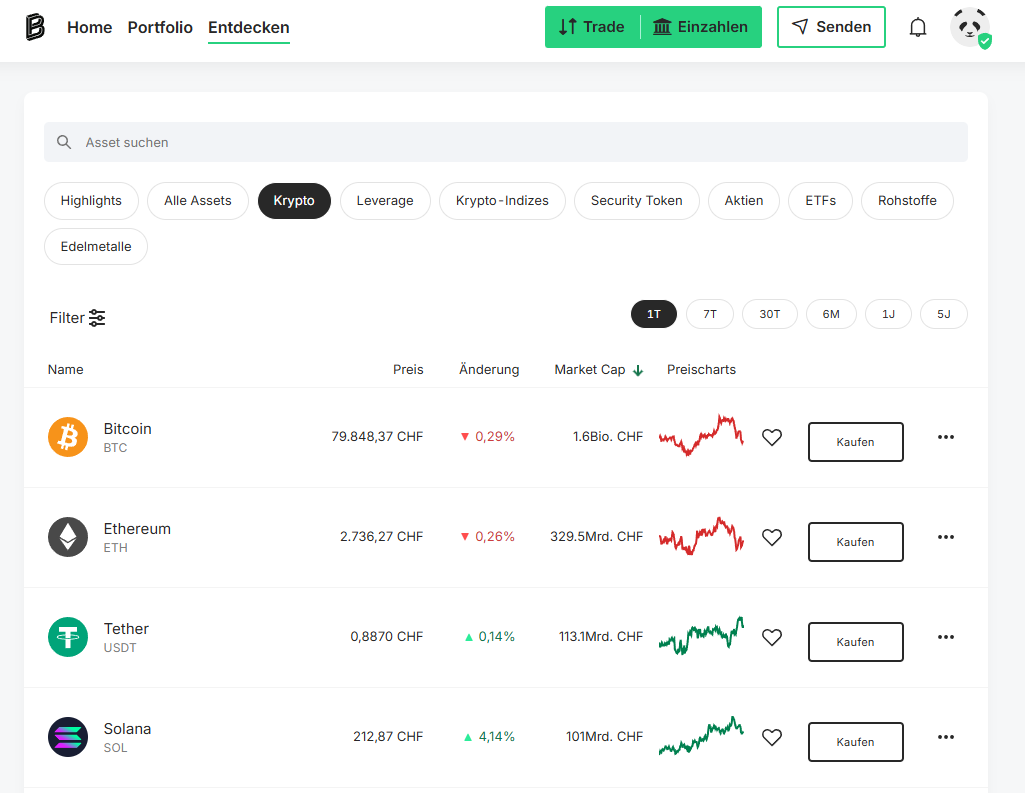Open the Bitcoin asset name link
Screen dimensions: 1025x793
tap(127, 429)
